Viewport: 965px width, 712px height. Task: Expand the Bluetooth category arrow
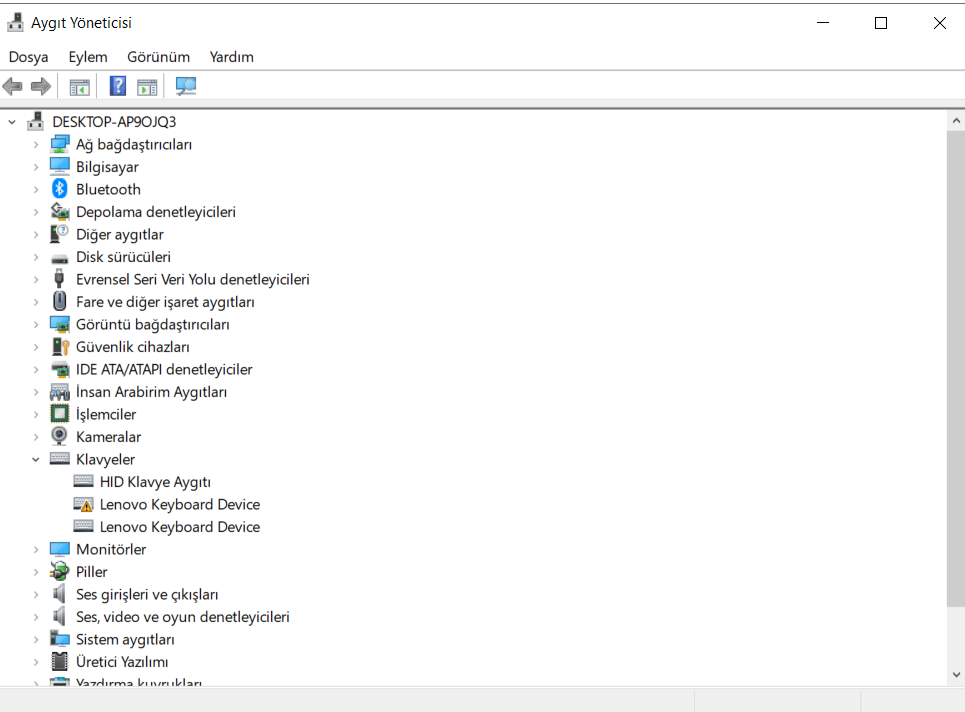coord(36,190)
